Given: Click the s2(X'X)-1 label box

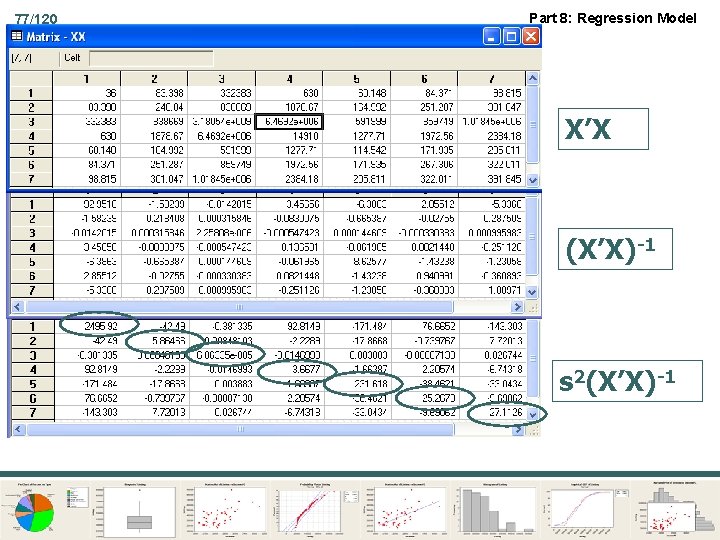Looking at the screenshot, I should (627, 381).
